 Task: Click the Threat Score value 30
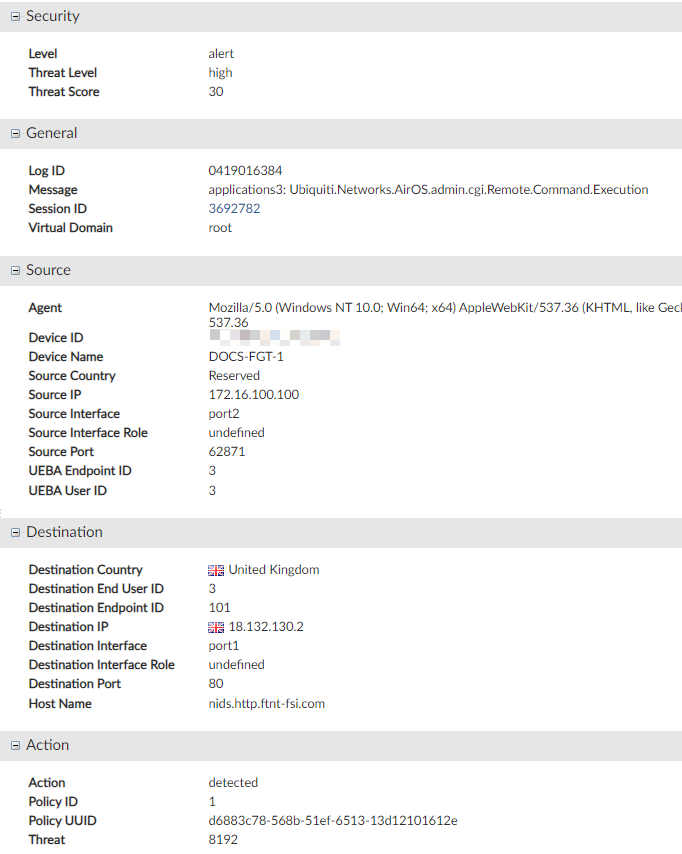[215, 91]
